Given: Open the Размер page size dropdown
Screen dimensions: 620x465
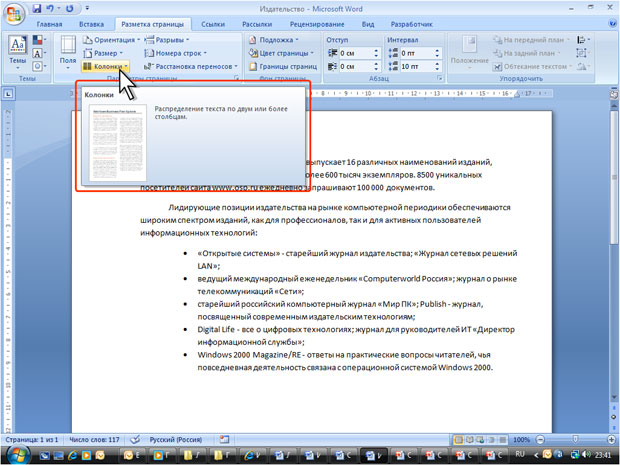Looking at the screenshot, I should [x=104, y=53].
